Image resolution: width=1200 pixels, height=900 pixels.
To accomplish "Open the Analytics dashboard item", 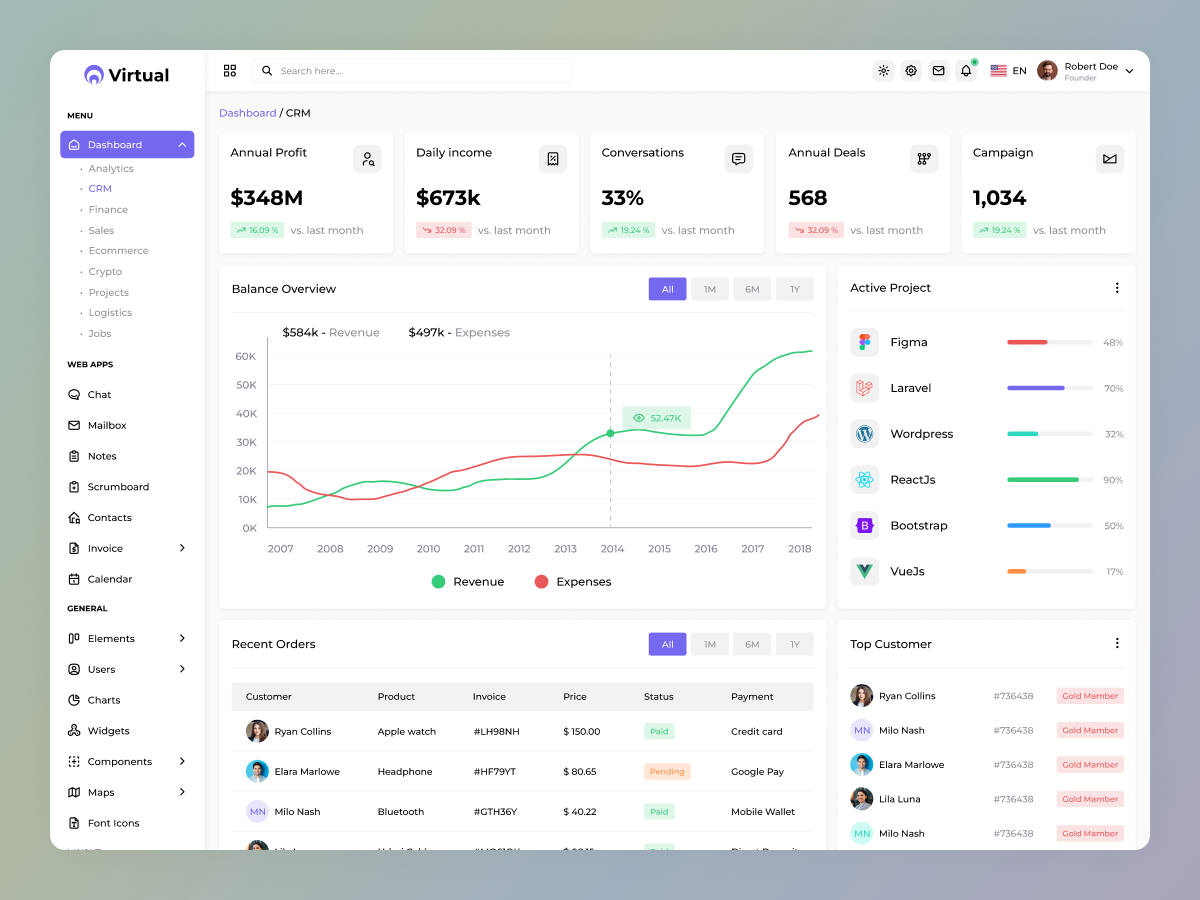I will [x=113, y=168].
